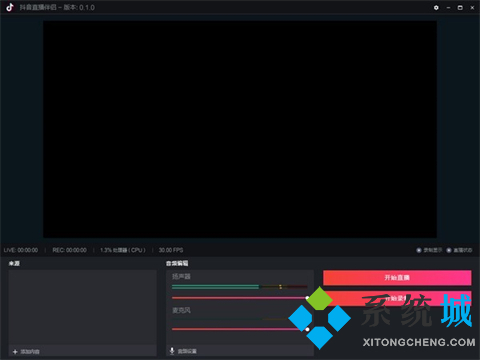Click the plus icon to add source
Image resolution: width=480 pixels, height=360 pixels.
click(x=15, y=352)
